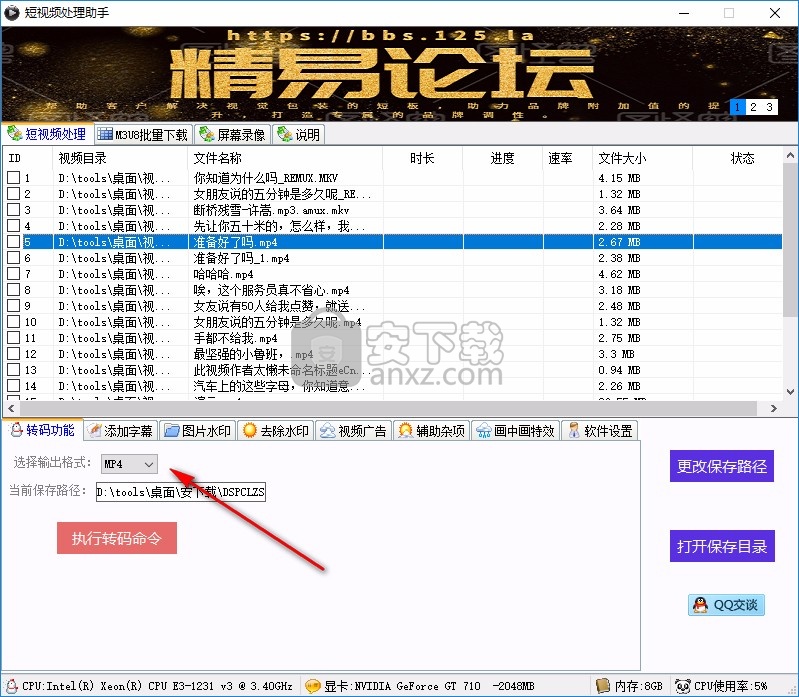Click the 状态 column header

tap(742, 158)
